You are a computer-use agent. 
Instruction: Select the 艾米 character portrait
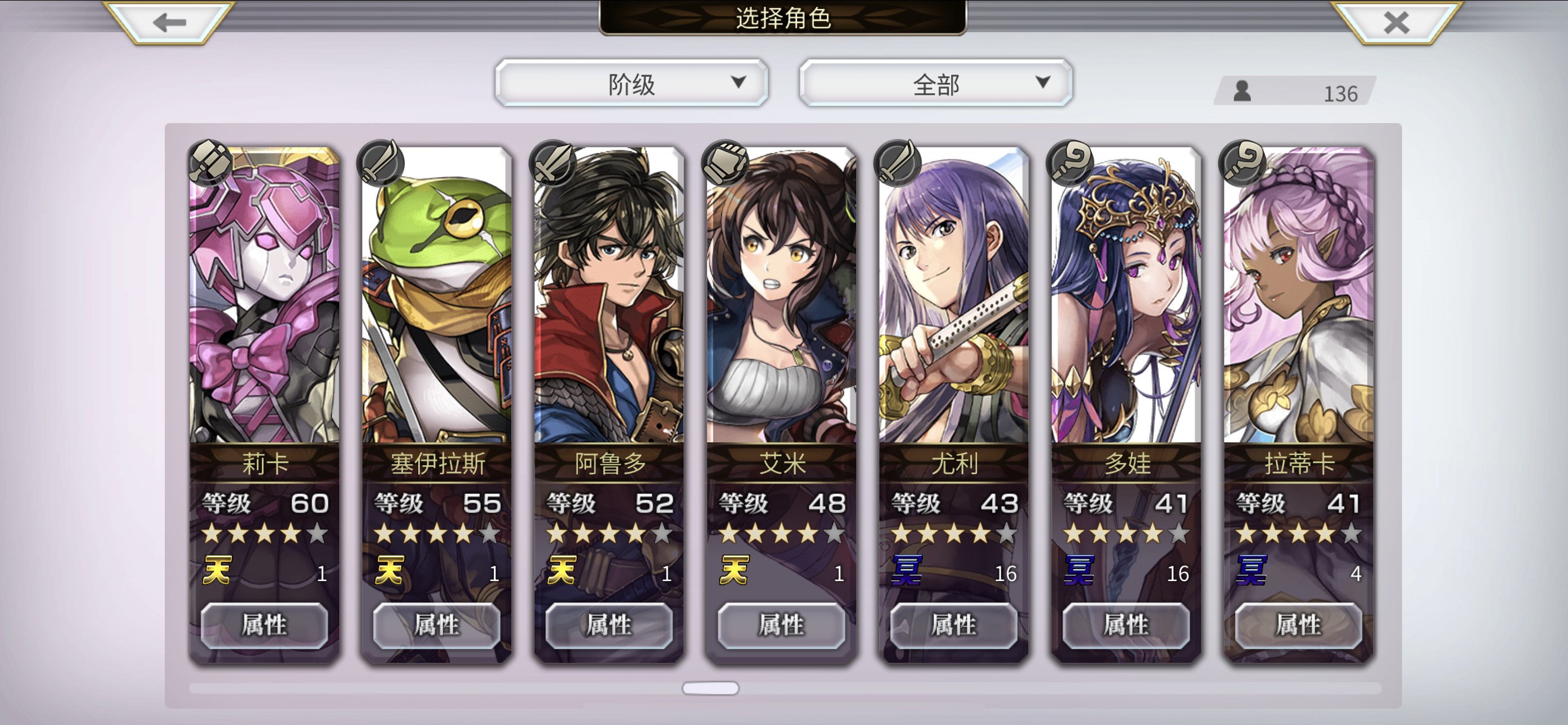tap(781, 295)
